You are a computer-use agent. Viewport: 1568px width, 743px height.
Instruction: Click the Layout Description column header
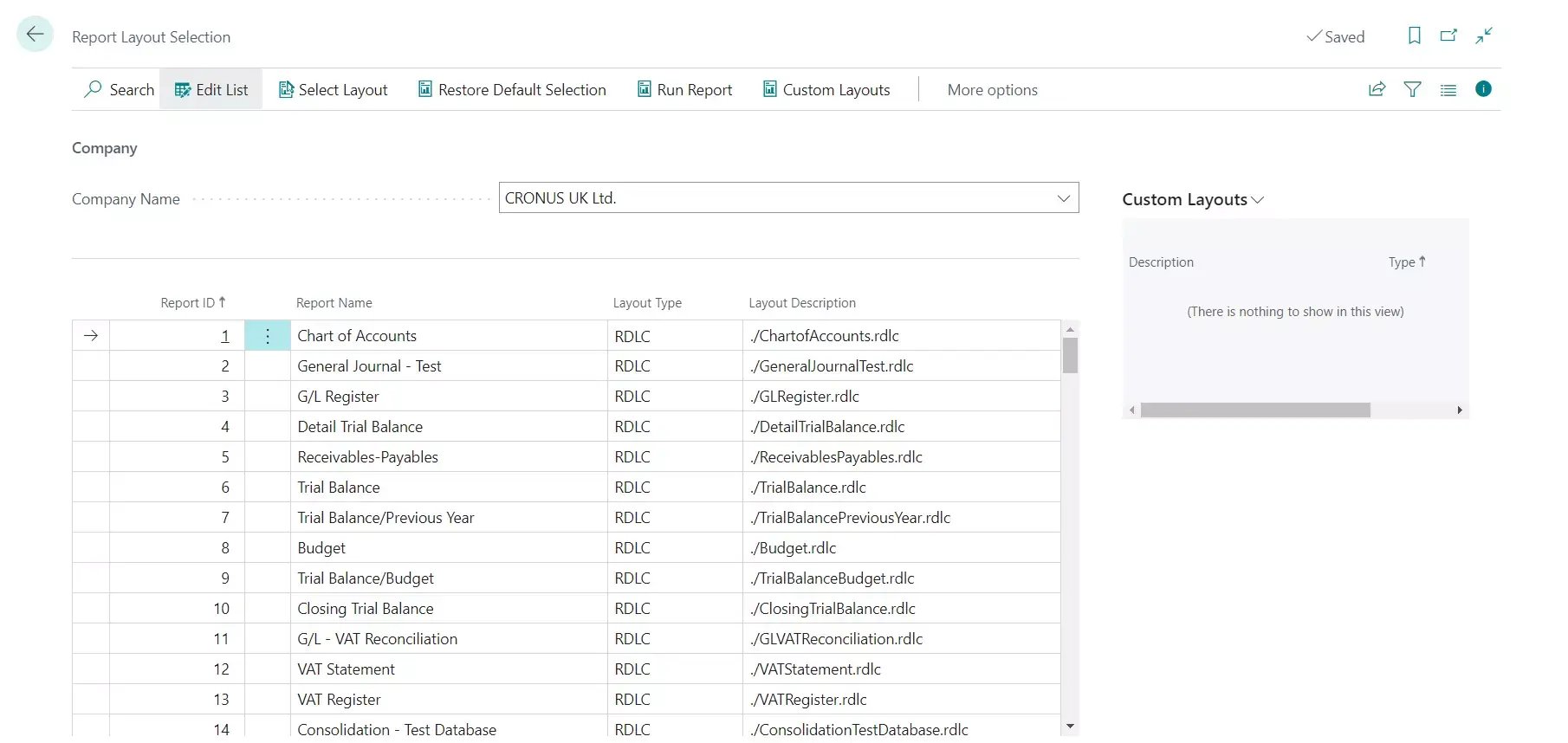pos(801,302)
